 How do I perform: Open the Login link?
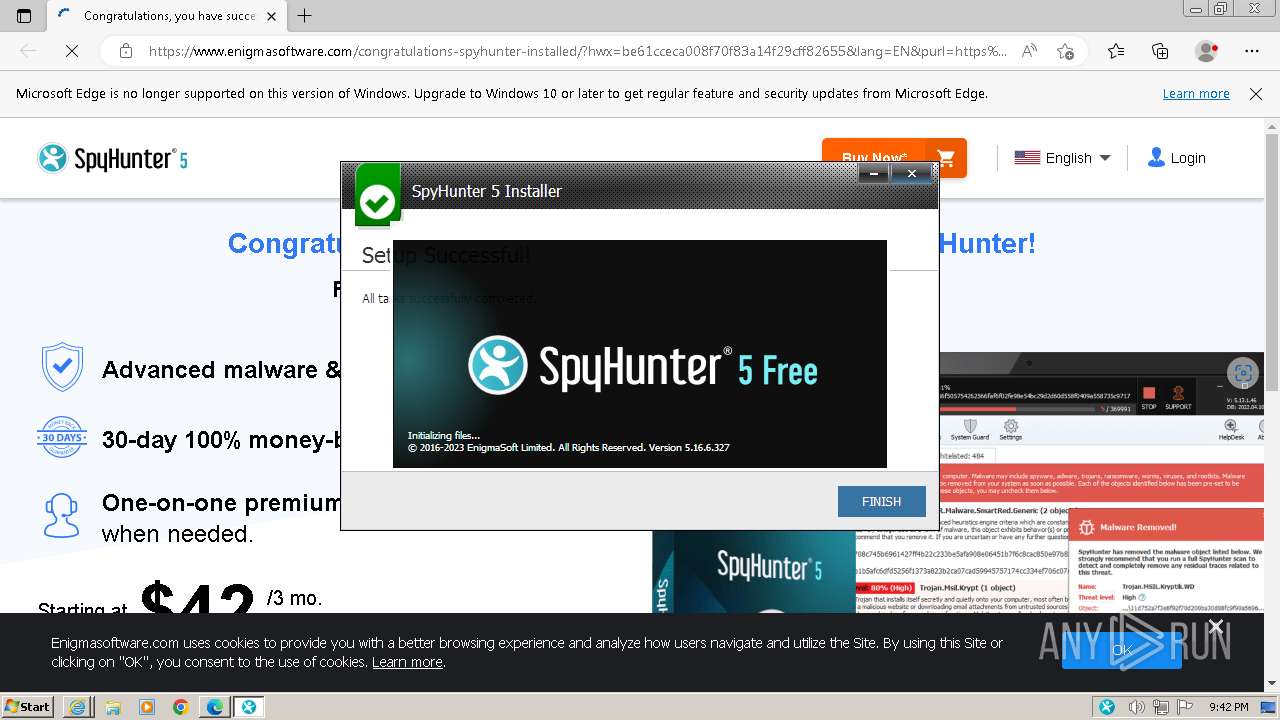click(x=1177, y=158)
